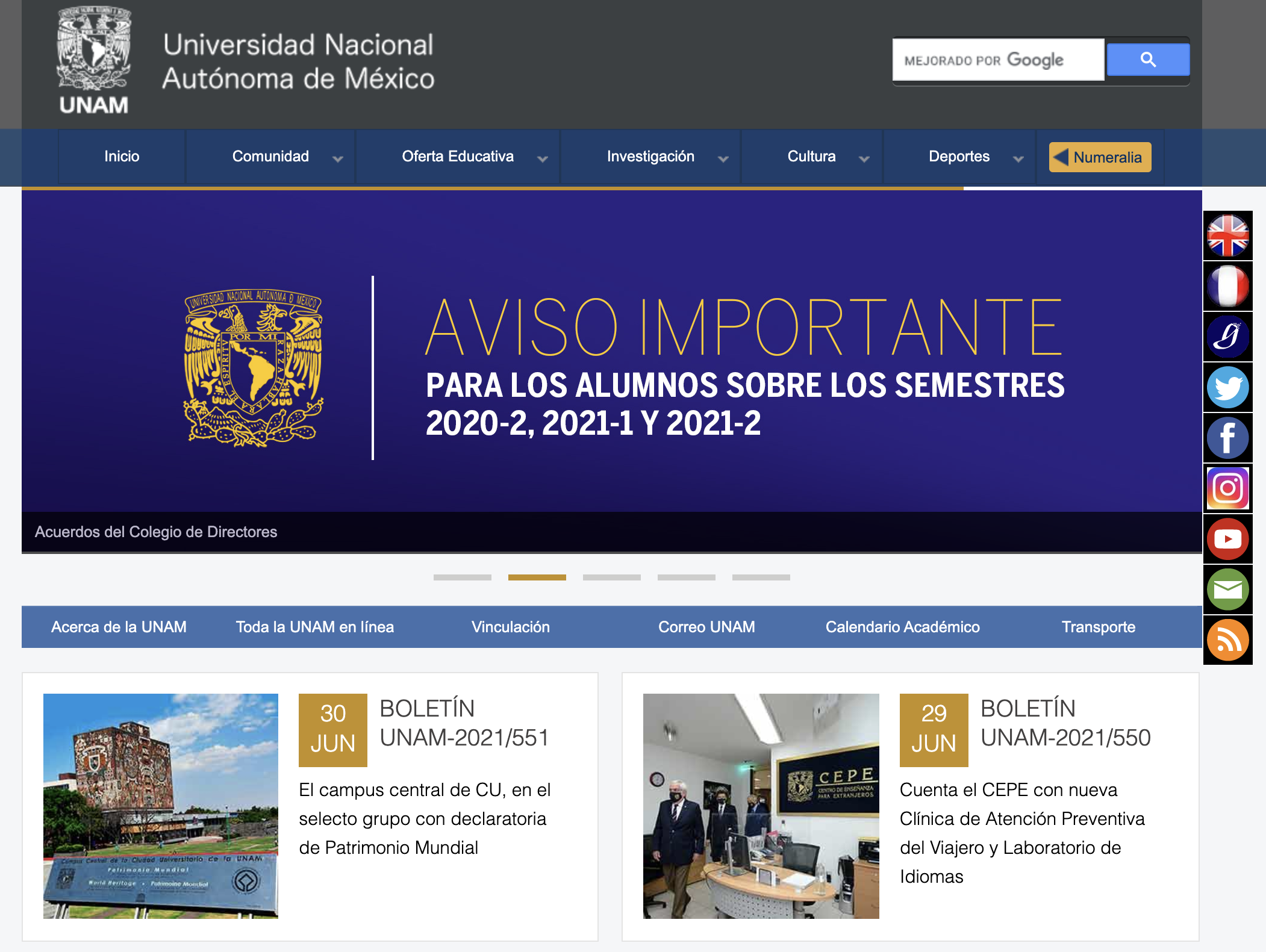The height and width of the screenshot is (952, 1266).
Task: Expand the Deportes menu chevron
Action: coord(1018,159)
